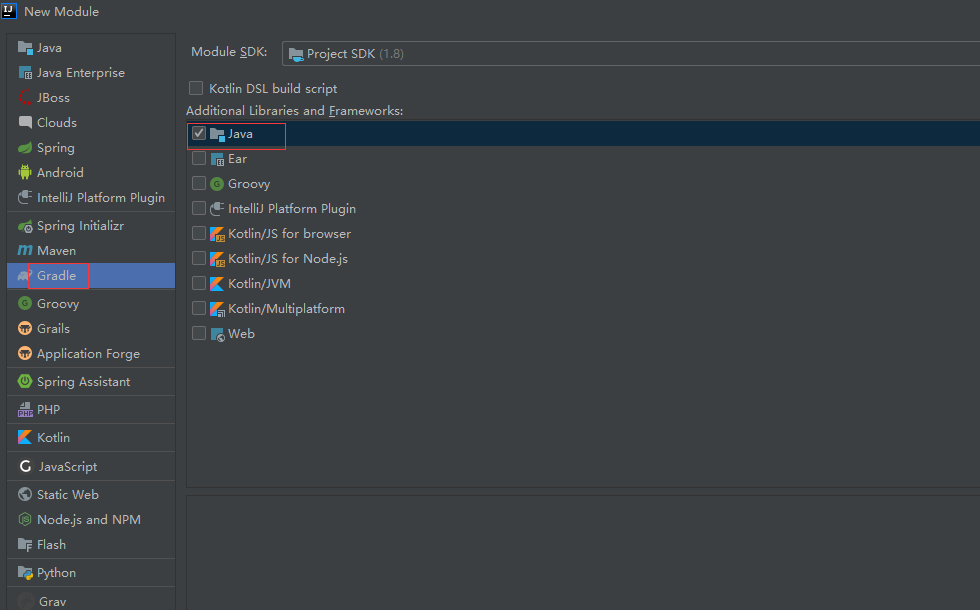Click the PHP icon
Viewport: 980px width, 610px height.
[25, 409]
